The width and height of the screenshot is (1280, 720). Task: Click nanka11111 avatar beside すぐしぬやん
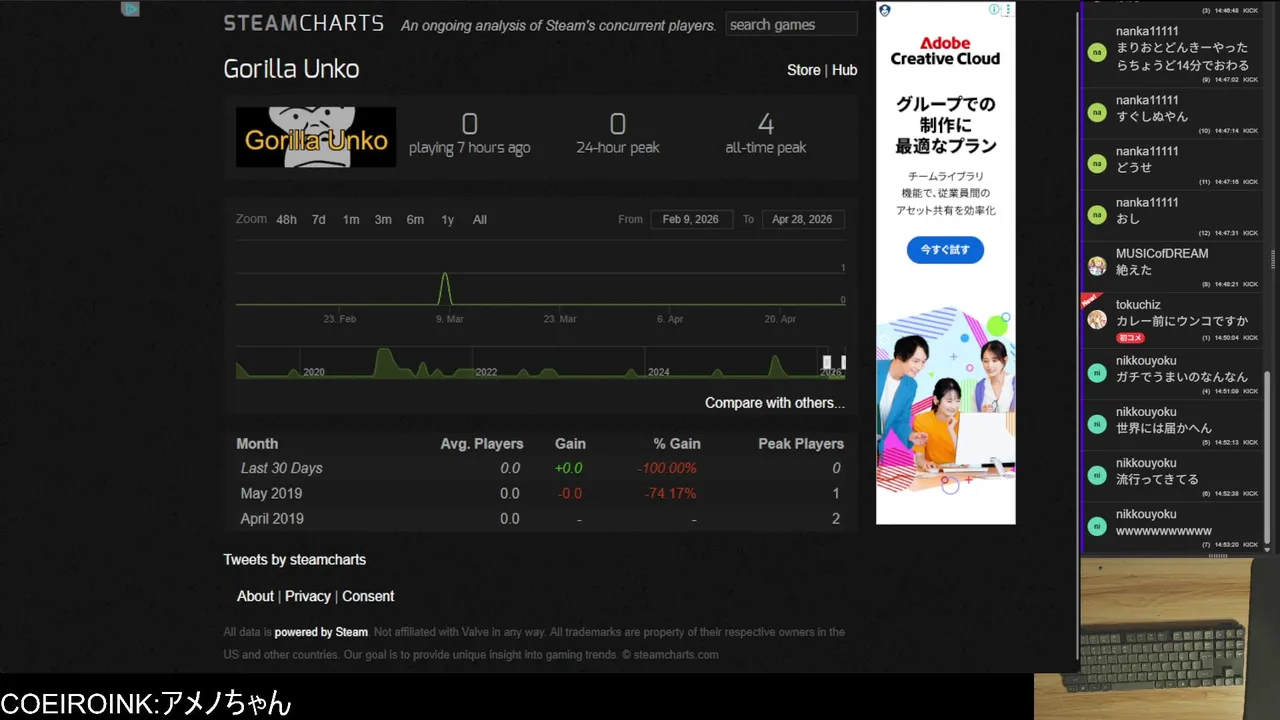tap(1097, 113)
